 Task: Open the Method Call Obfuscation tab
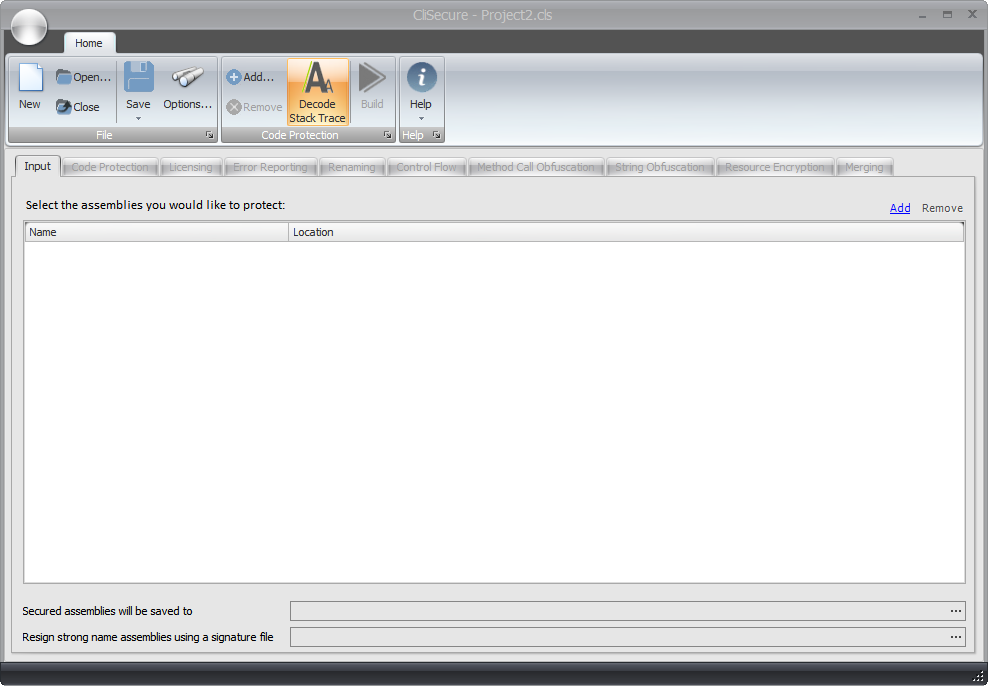point(536,167)
